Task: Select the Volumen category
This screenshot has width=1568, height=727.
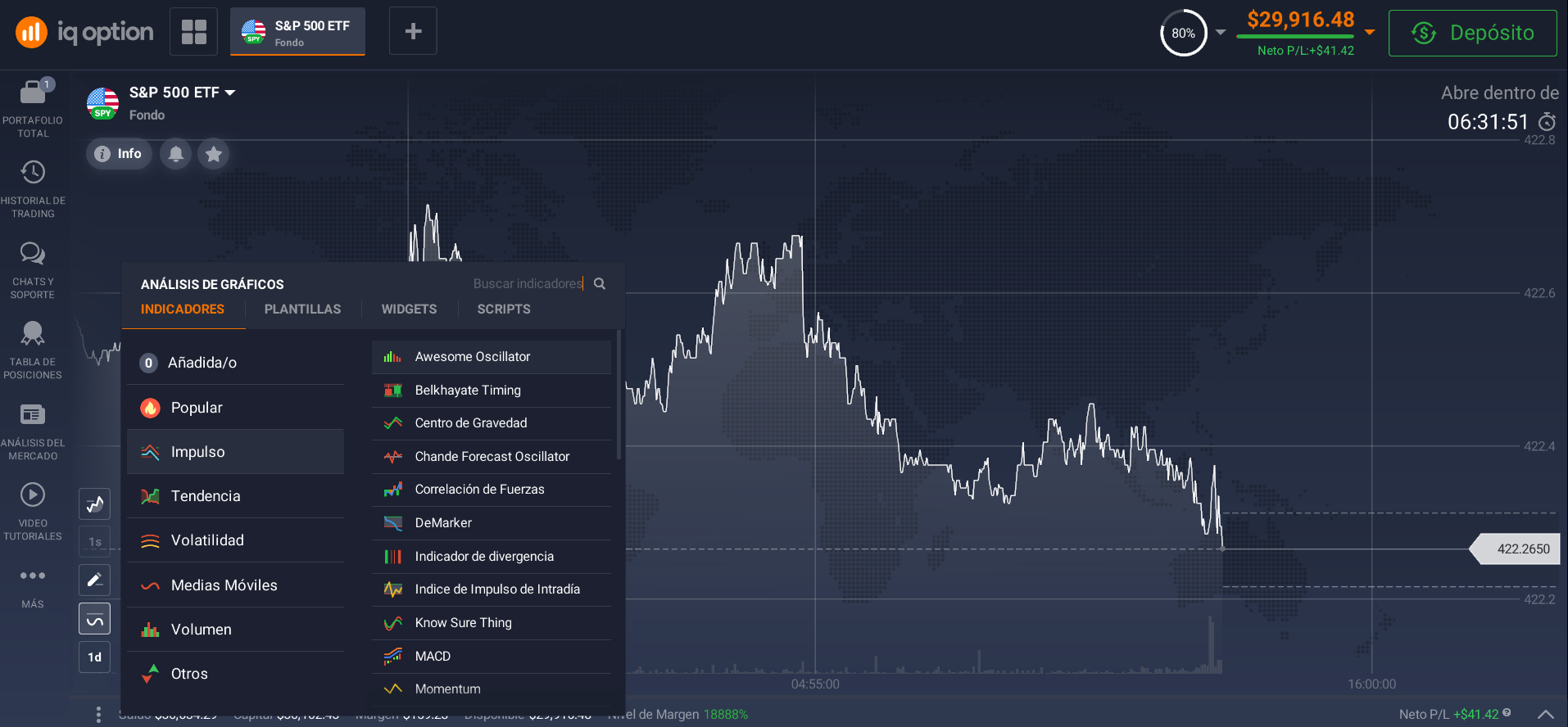Action: (x=235, y=630)
